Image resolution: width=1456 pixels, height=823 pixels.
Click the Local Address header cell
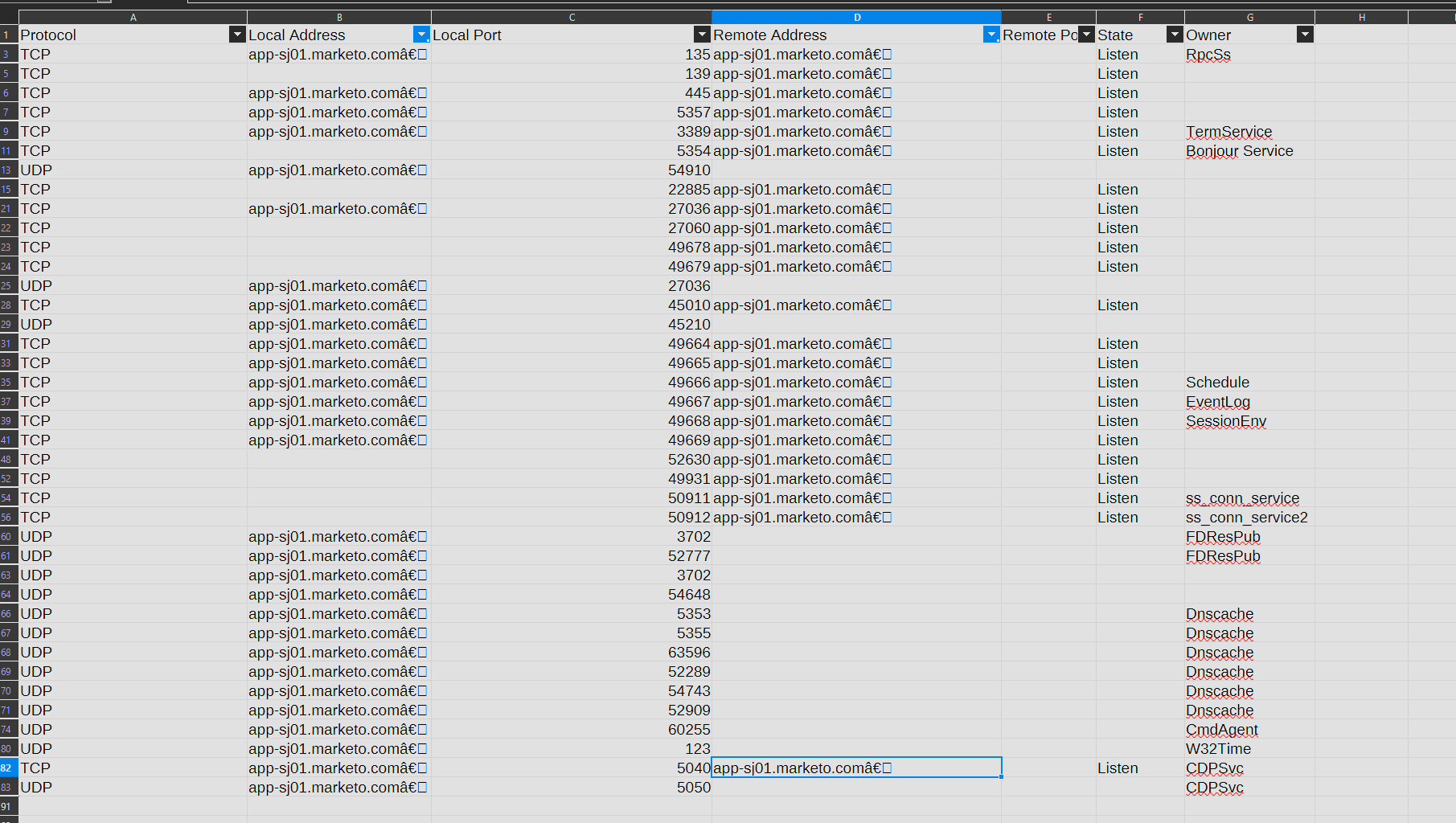(x=339, y=35)
